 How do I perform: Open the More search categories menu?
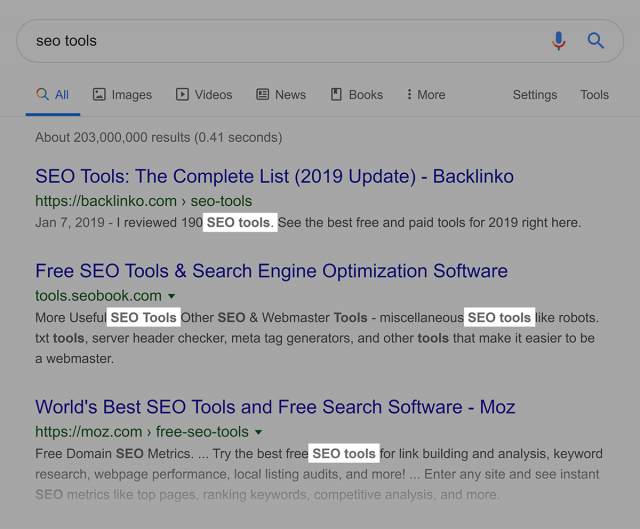(x=426, y=95)
